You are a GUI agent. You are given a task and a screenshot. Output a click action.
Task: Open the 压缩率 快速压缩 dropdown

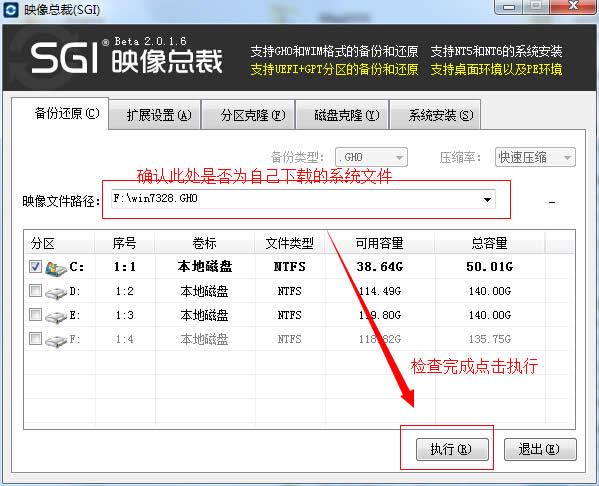pyautogui.click(x=535, y=157)
